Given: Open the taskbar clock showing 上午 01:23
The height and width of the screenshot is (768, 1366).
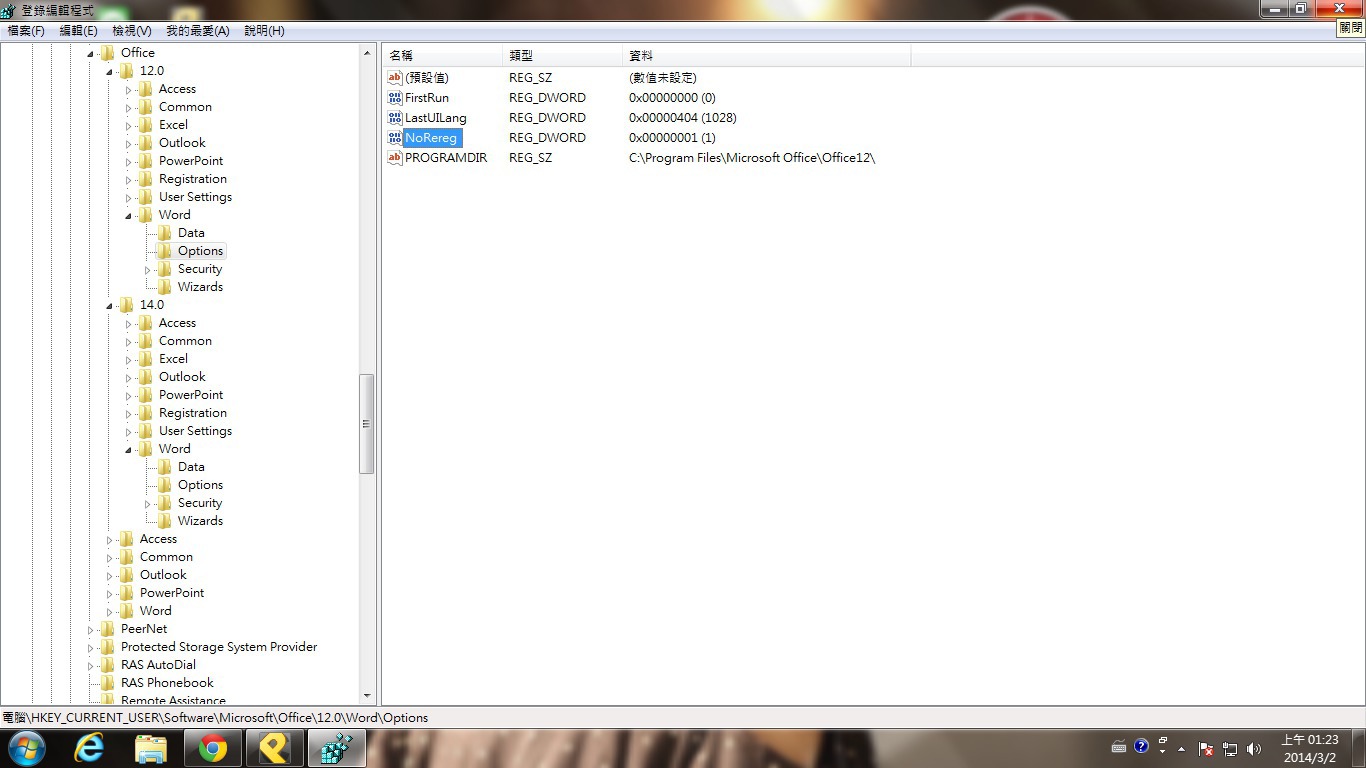Looking at the screenshot, I should tap(1310, 748).
